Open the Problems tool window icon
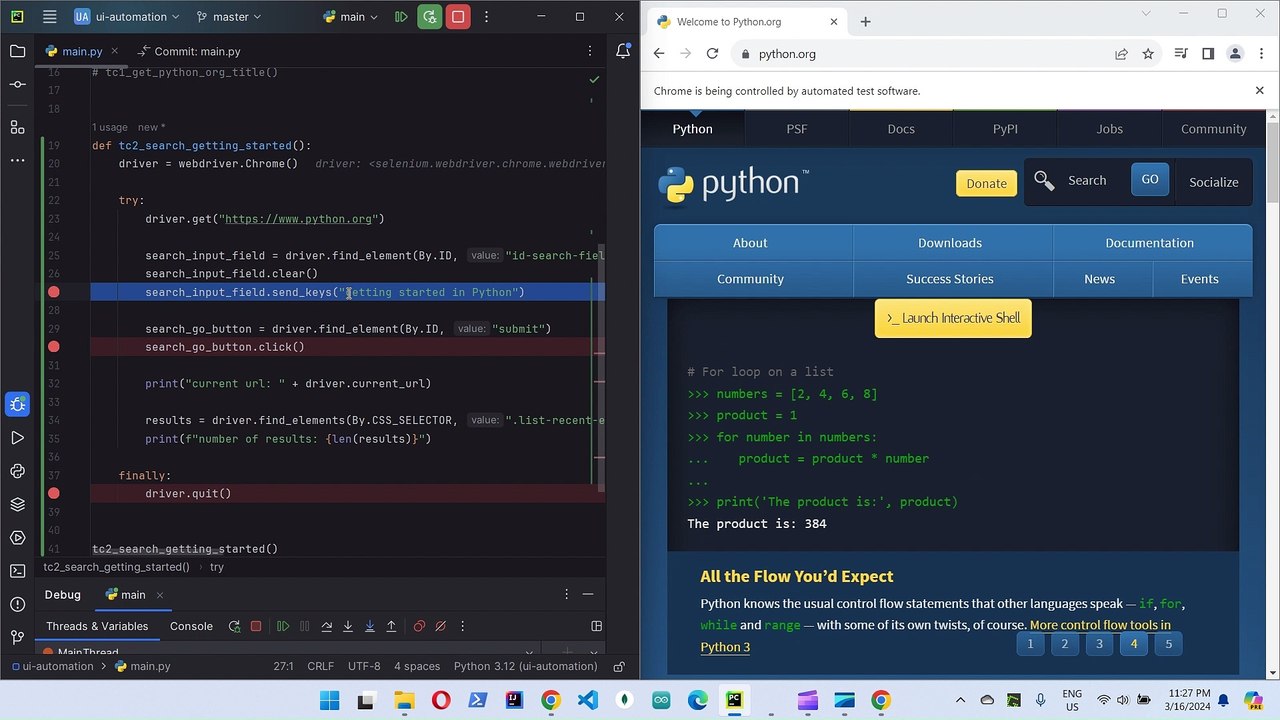Screen dimensions: 1280x720 click(x=17, y=604)
